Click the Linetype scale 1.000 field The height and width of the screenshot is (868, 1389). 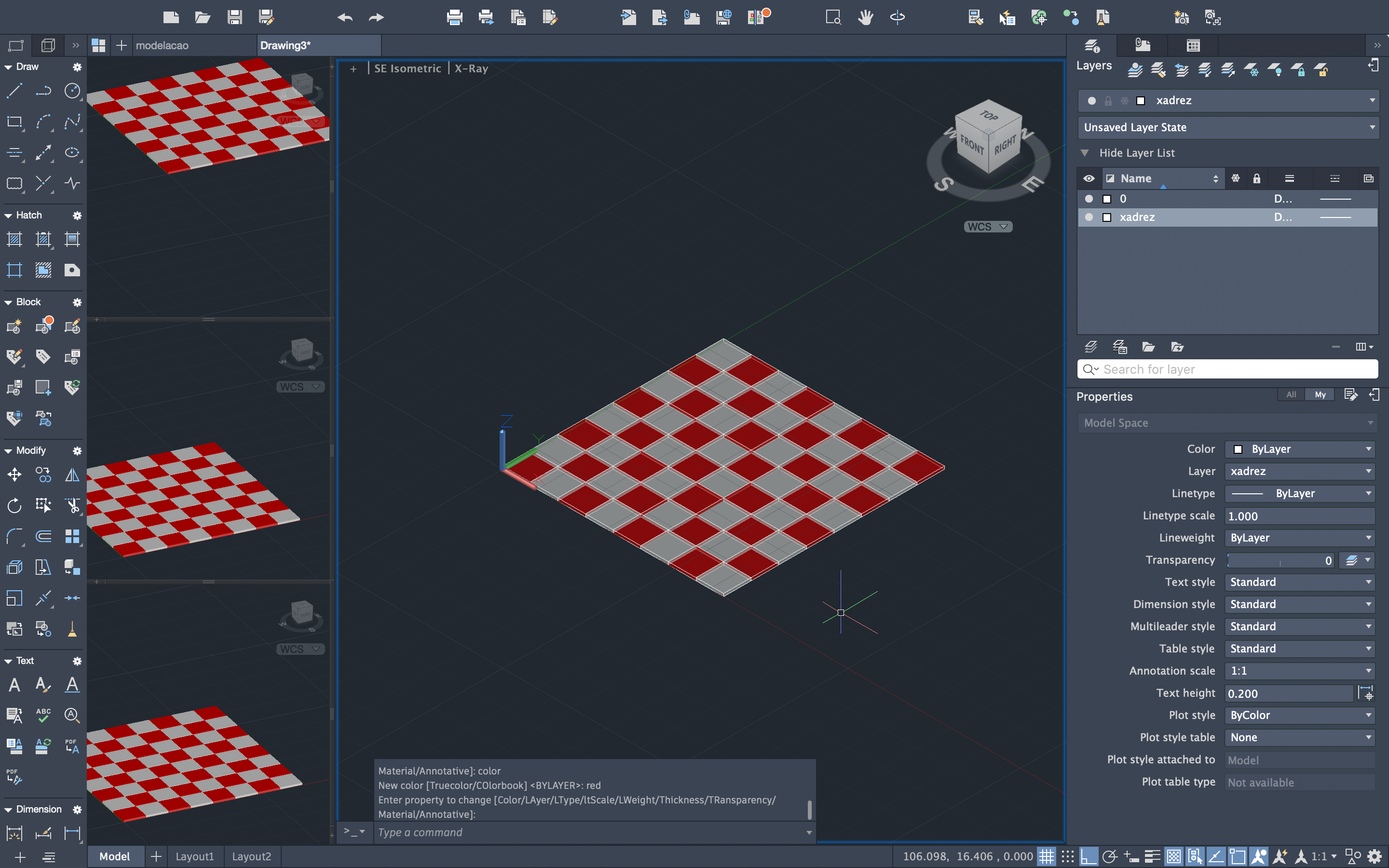coord(1299,516)
